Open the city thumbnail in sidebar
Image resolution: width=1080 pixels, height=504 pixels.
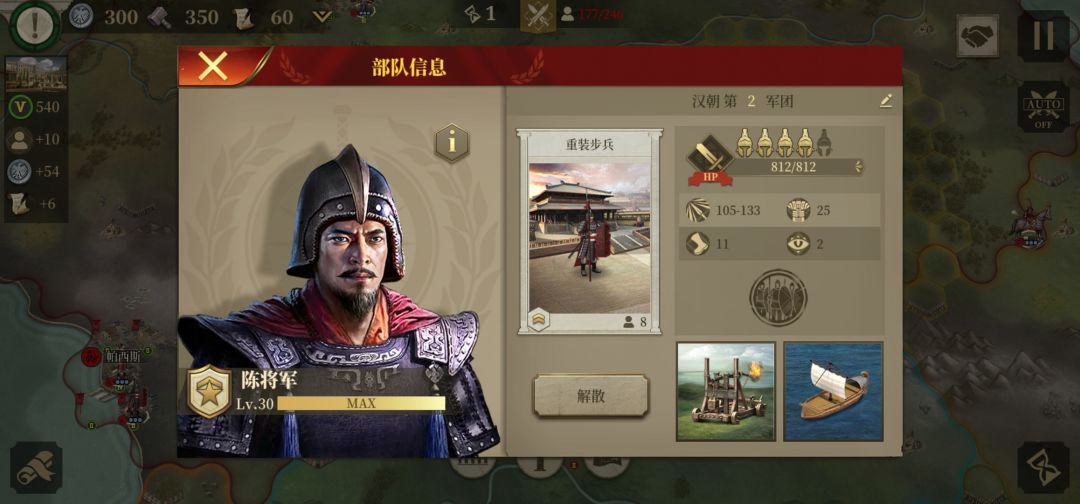pyautogui.click(x=36, y=74)
